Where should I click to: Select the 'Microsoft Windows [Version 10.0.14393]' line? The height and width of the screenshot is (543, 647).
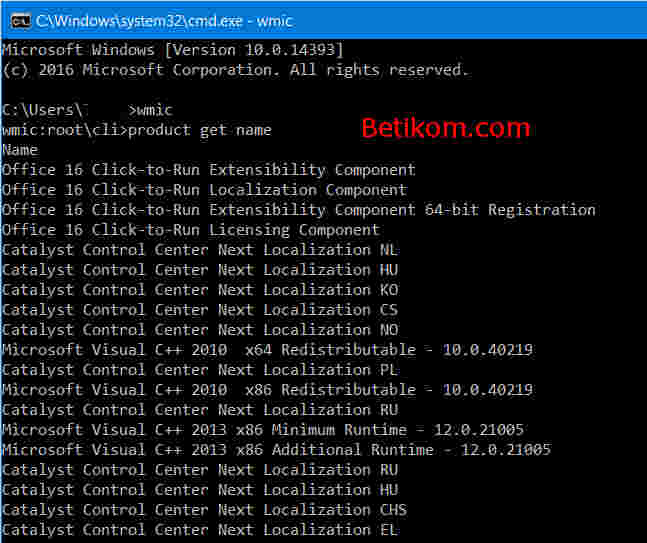point(172,50)
